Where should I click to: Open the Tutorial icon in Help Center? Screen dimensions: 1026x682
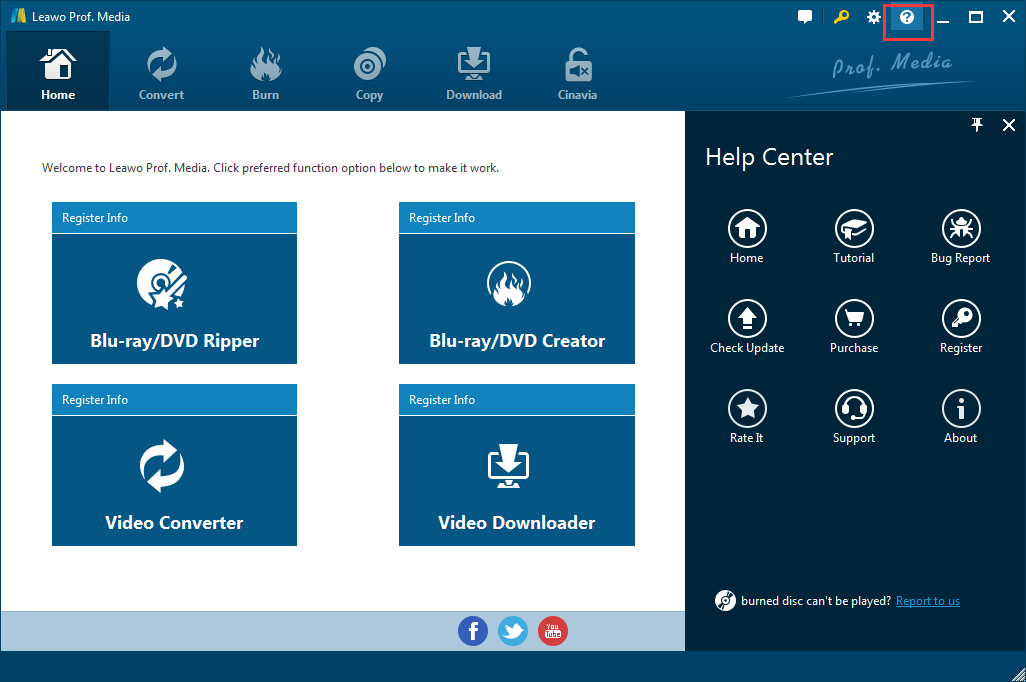pos(853,229)
